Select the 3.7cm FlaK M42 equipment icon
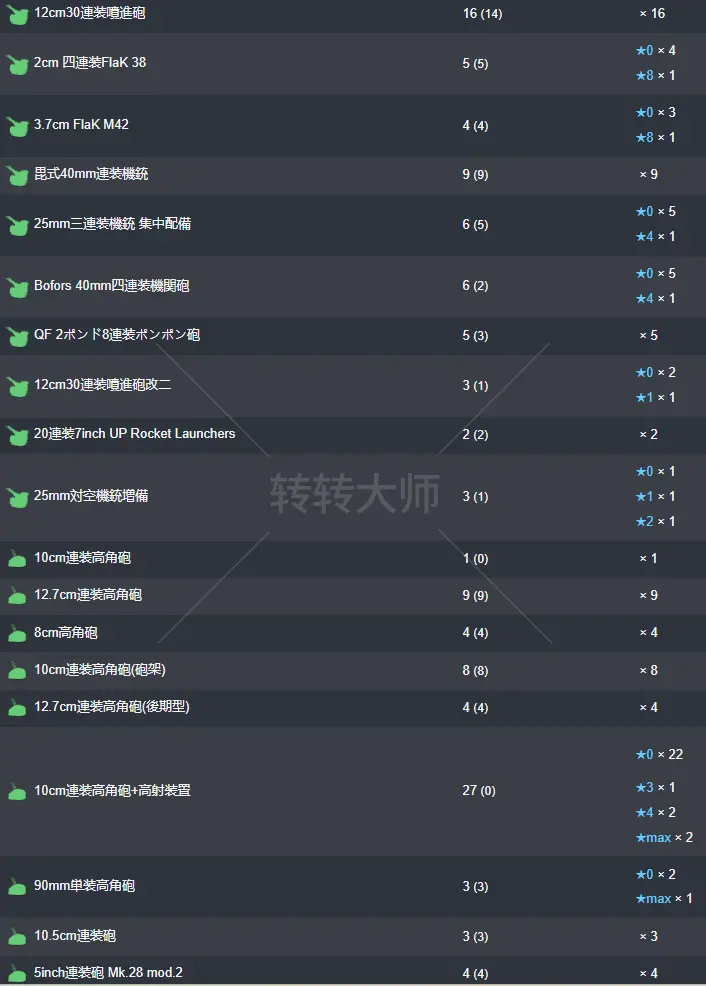This screenshot has width=706, height=986. point(17,126)
